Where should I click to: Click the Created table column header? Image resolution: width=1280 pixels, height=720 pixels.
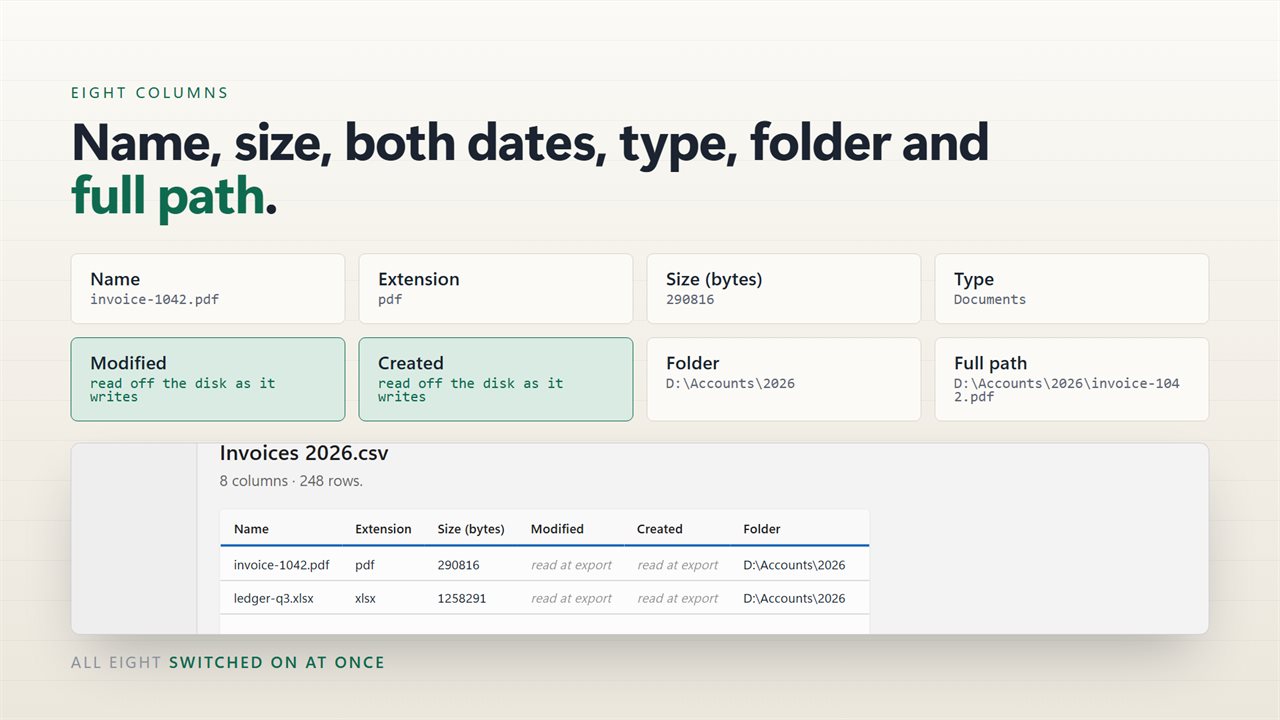[660, 529]
